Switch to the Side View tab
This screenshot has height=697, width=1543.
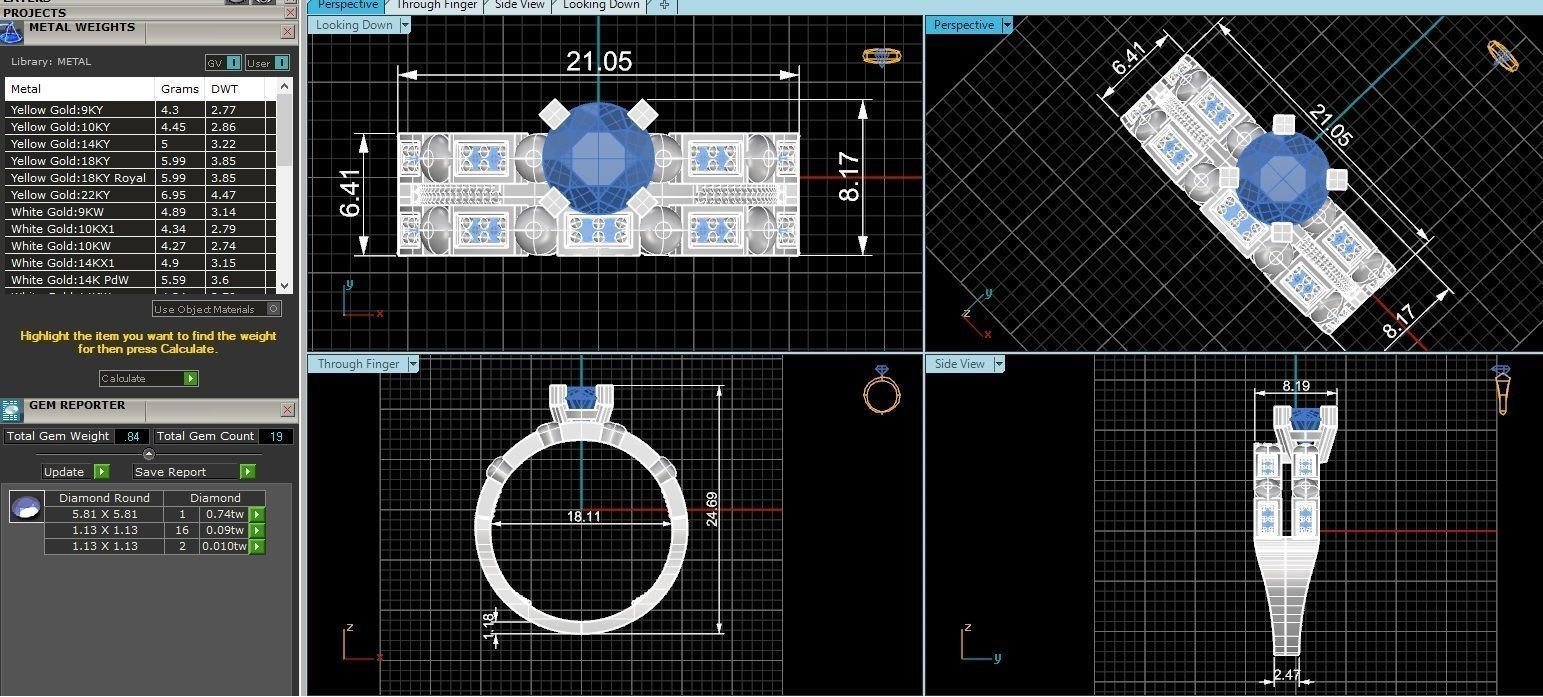tap(519, 5)
